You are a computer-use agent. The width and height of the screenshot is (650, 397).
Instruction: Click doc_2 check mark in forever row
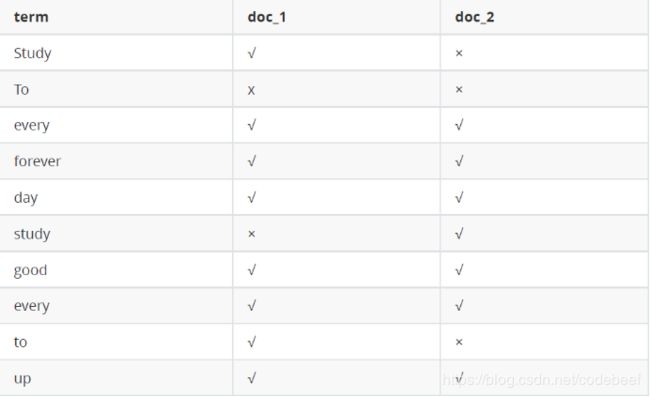click(459, 161)
